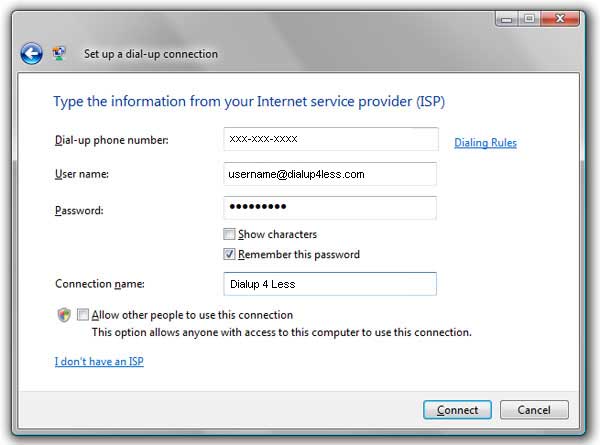Click the Connect button

457,410
